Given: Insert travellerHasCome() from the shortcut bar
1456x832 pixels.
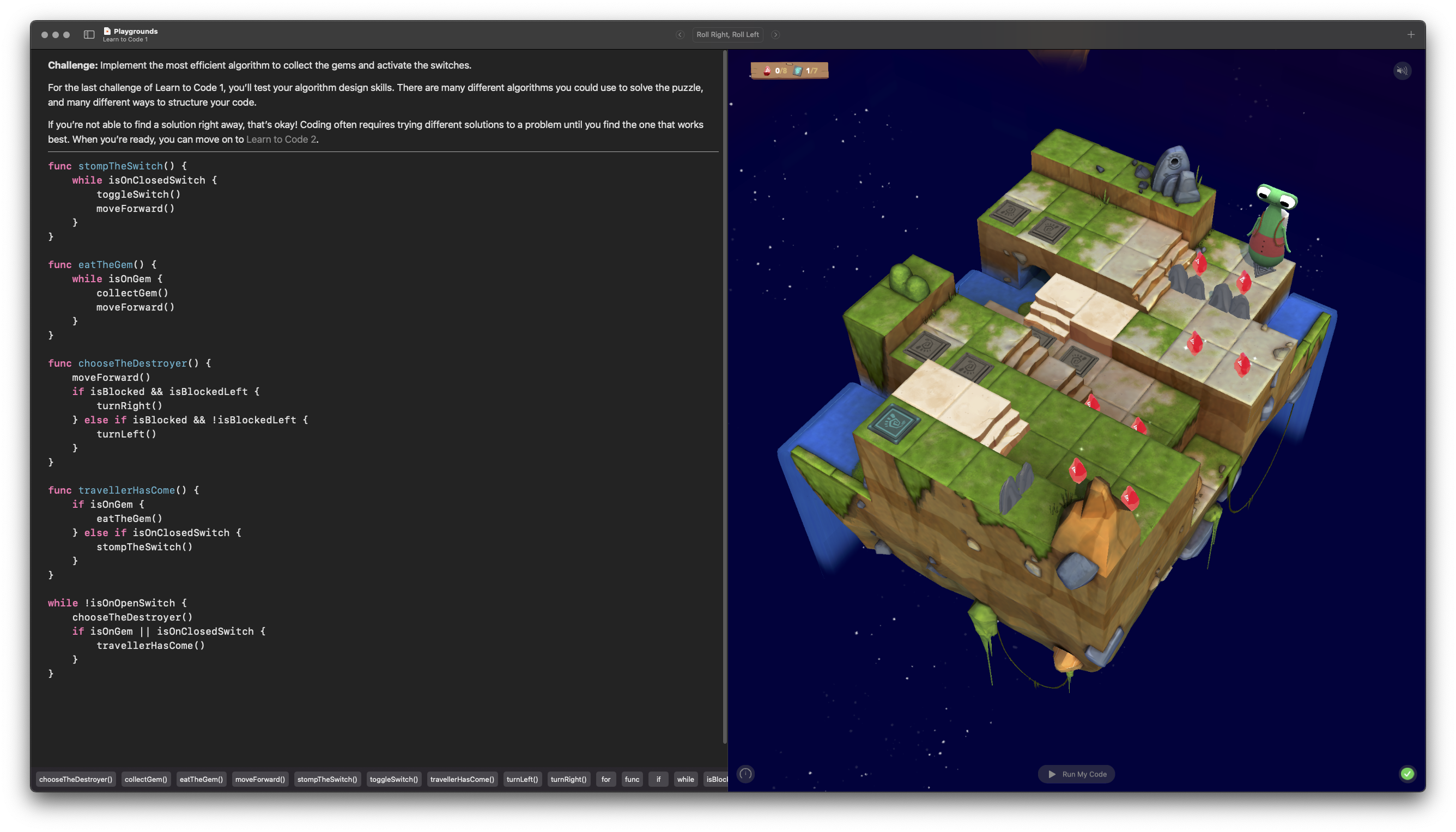Looking at the screenshot, I should 462,779.
